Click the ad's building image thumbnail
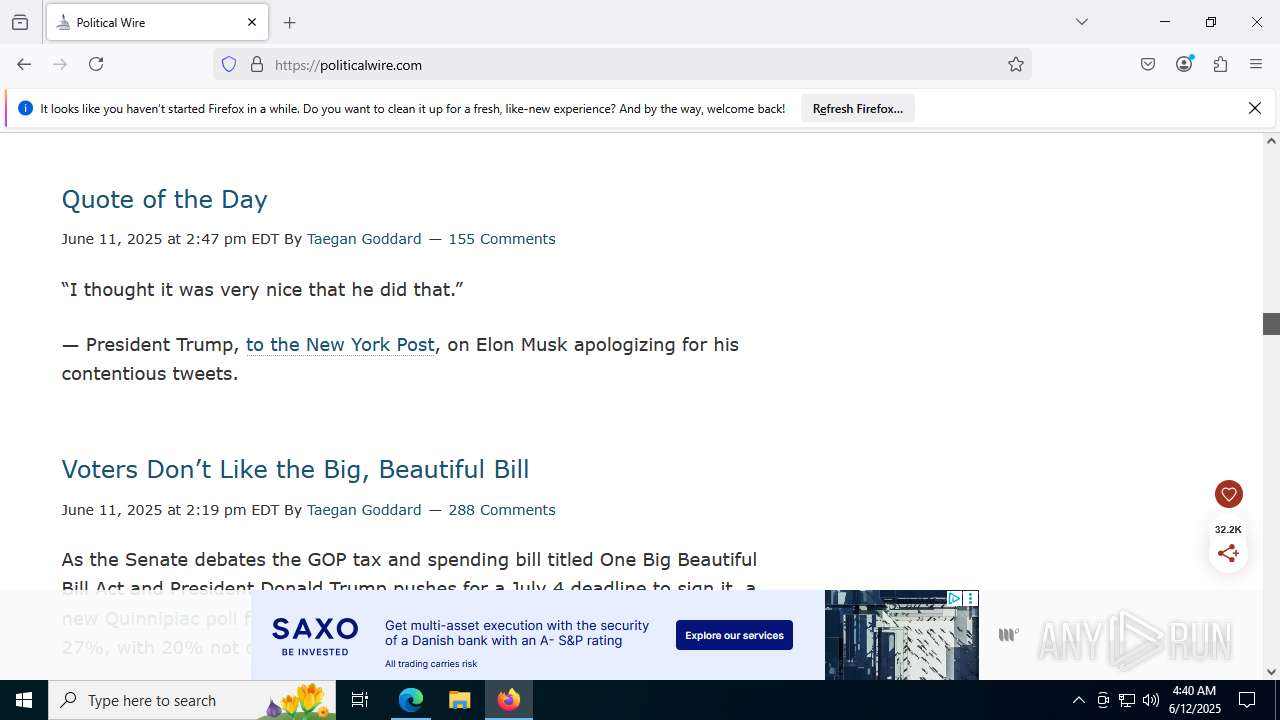Image resolution: width=1280 pixels, height=720 pixels. pyautogui.click(x=901, y=635)
